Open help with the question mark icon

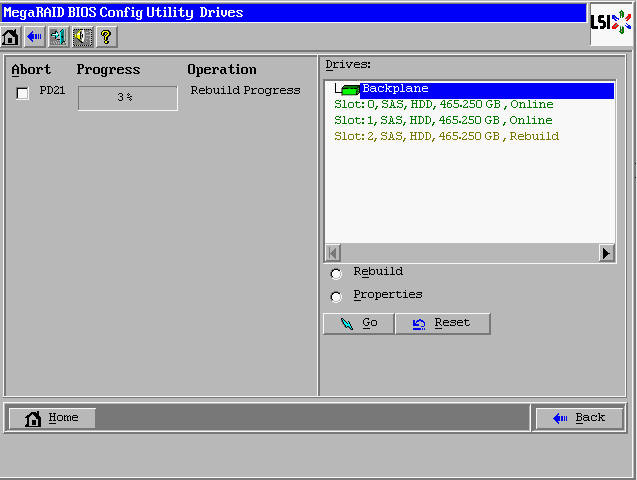[x=106, y=37]
